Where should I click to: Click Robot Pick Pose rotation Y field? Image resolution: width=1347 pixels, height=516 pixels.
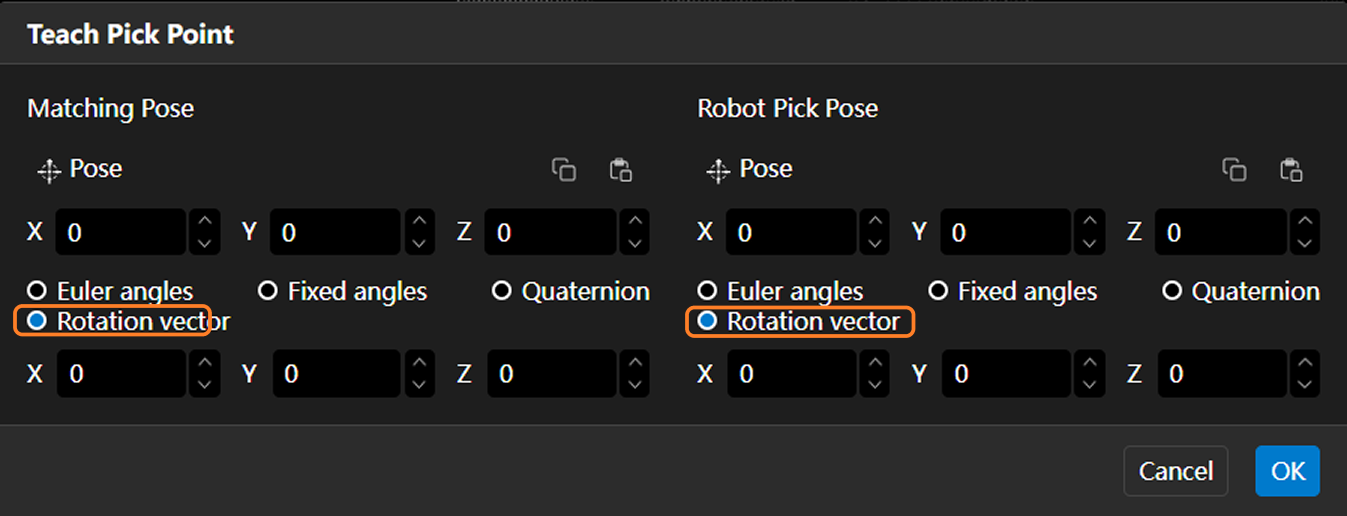[1006, 374]
